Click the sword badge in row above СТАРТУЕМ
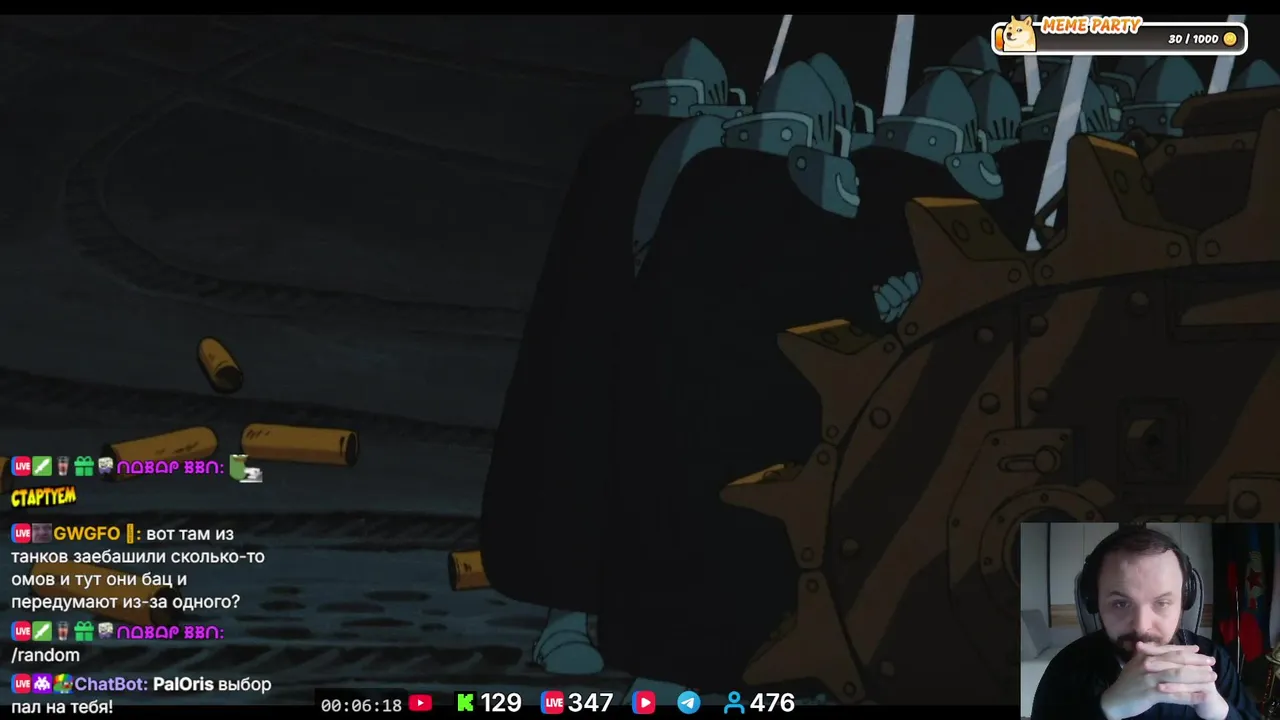Viewport: 1280px width, 720px height. point(42,466)
